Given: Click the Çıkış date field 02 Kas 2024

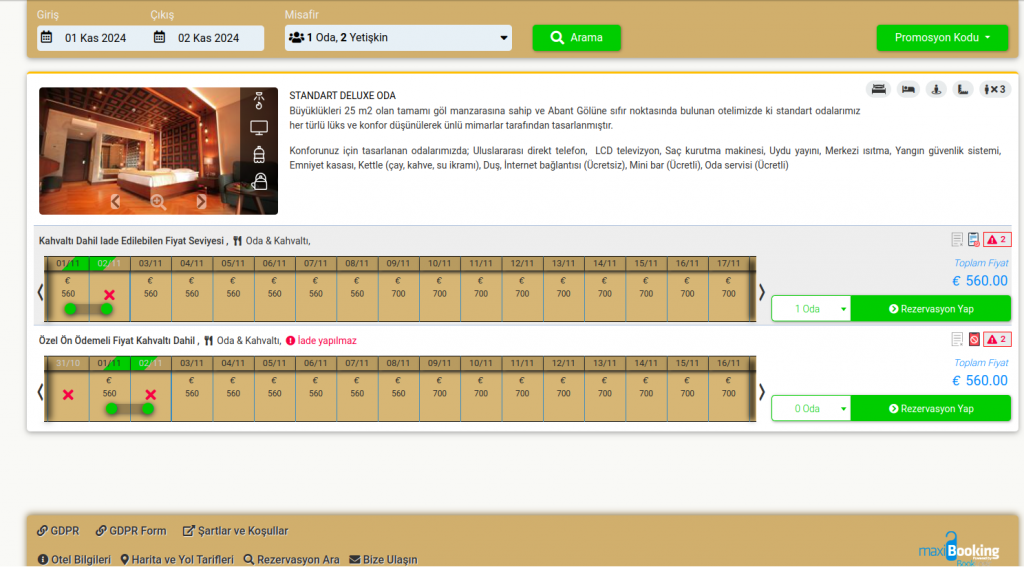Looking at the screenshot, I should (x=207, y=38).
